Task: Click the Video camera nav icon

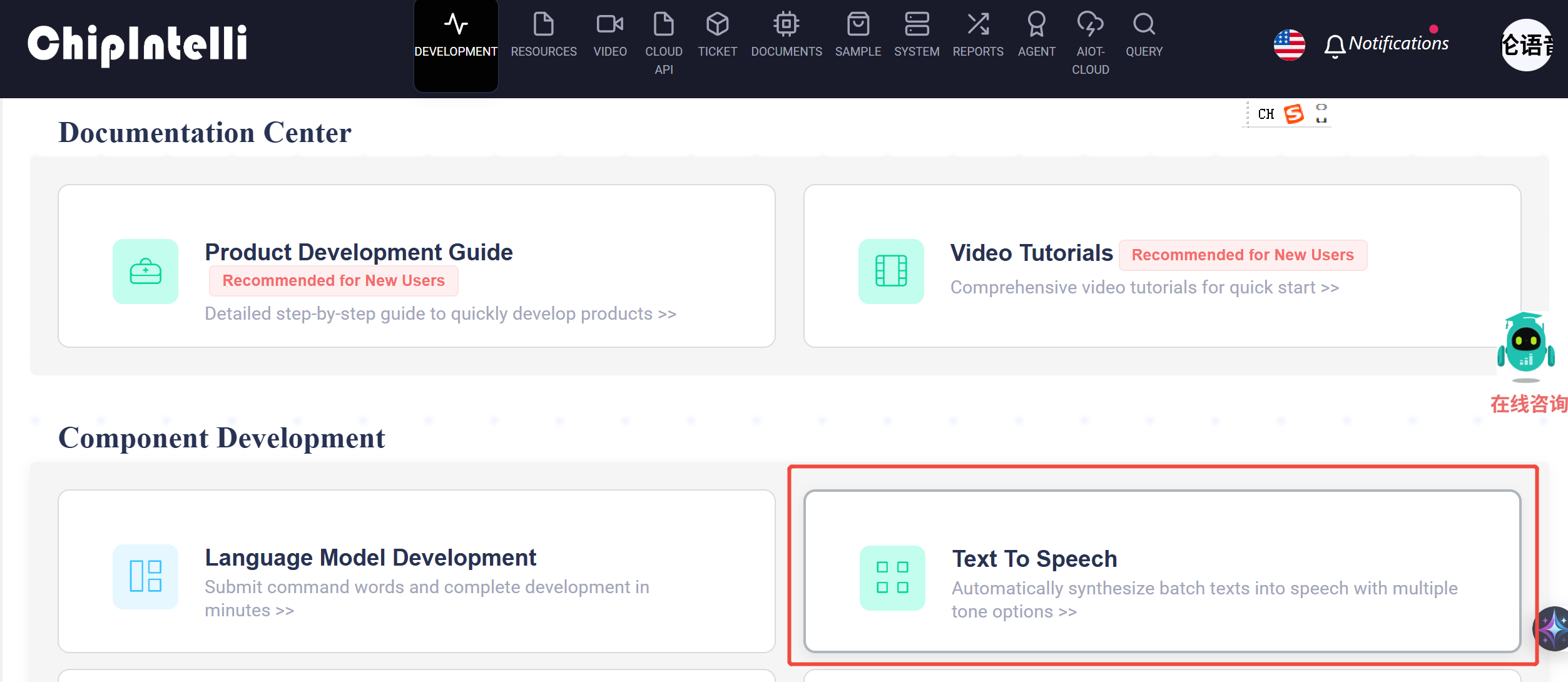Action: (x=609, y=25)
